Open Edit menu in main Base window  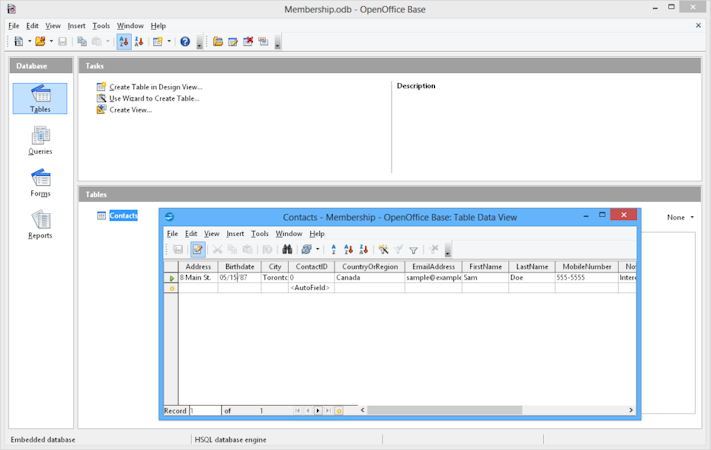point(32,26)
